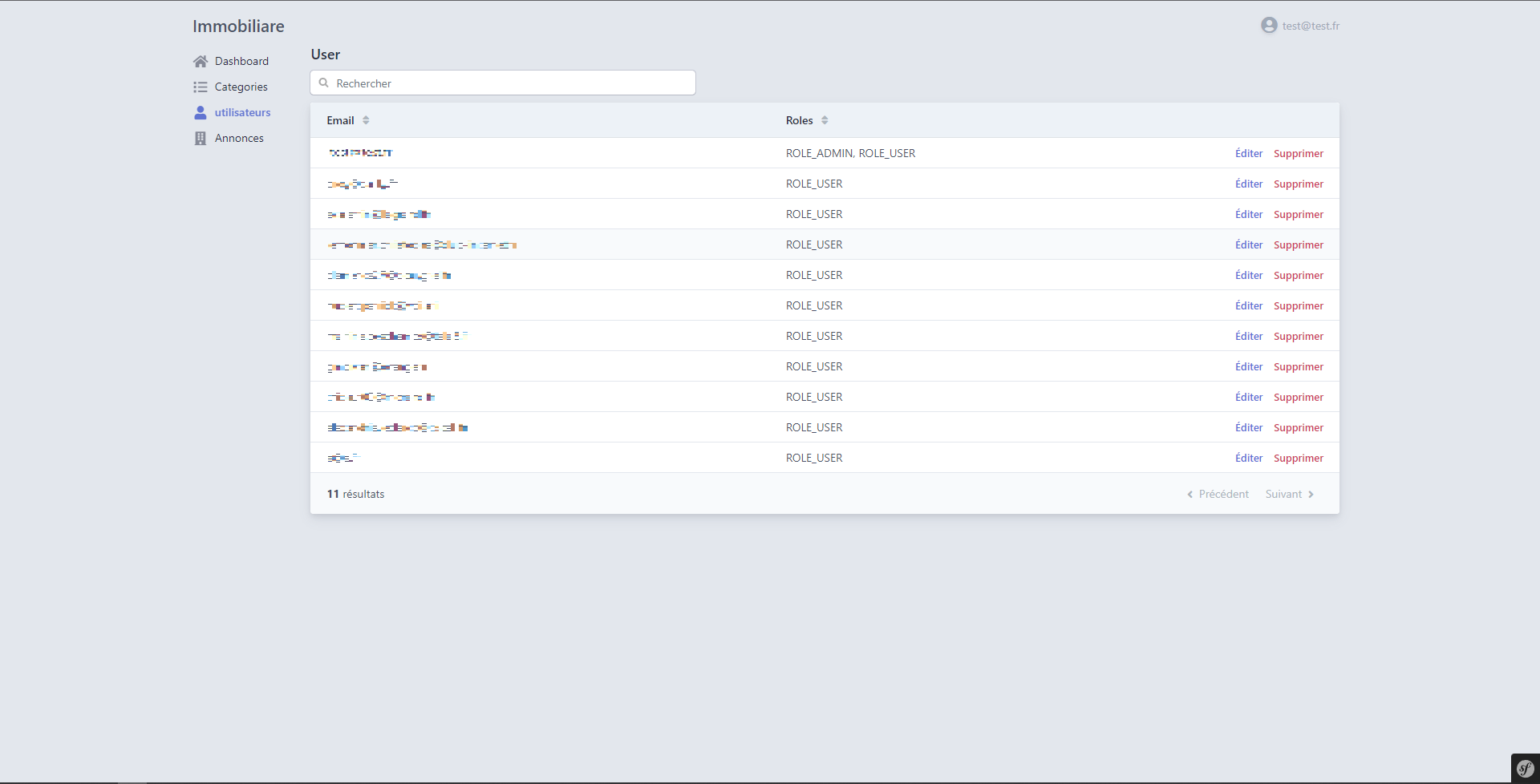
Task: Click the Immobiliare site title
Action: (x=238, y=26)
